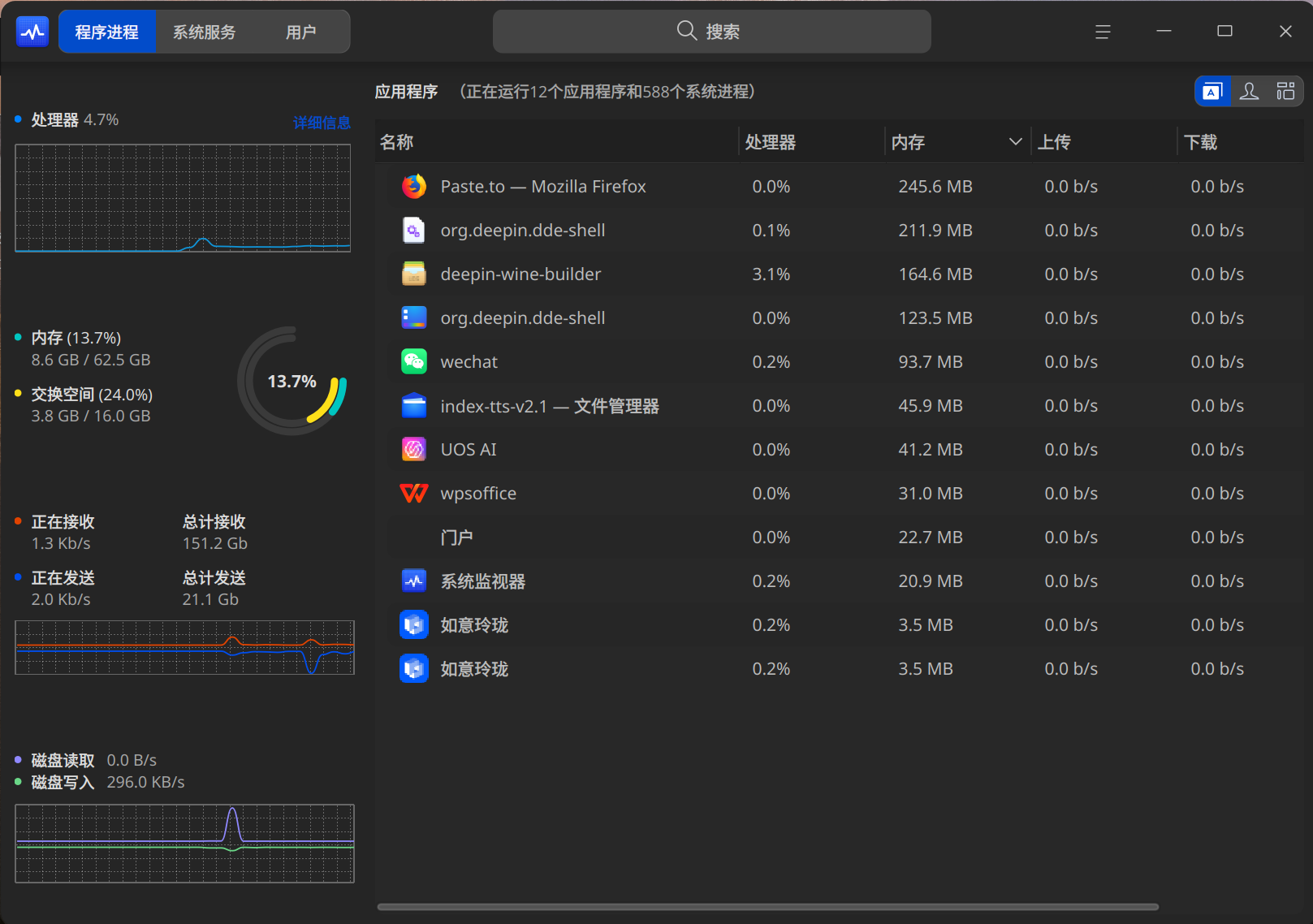Select the 245.6 MB memory value

point(935,187)
